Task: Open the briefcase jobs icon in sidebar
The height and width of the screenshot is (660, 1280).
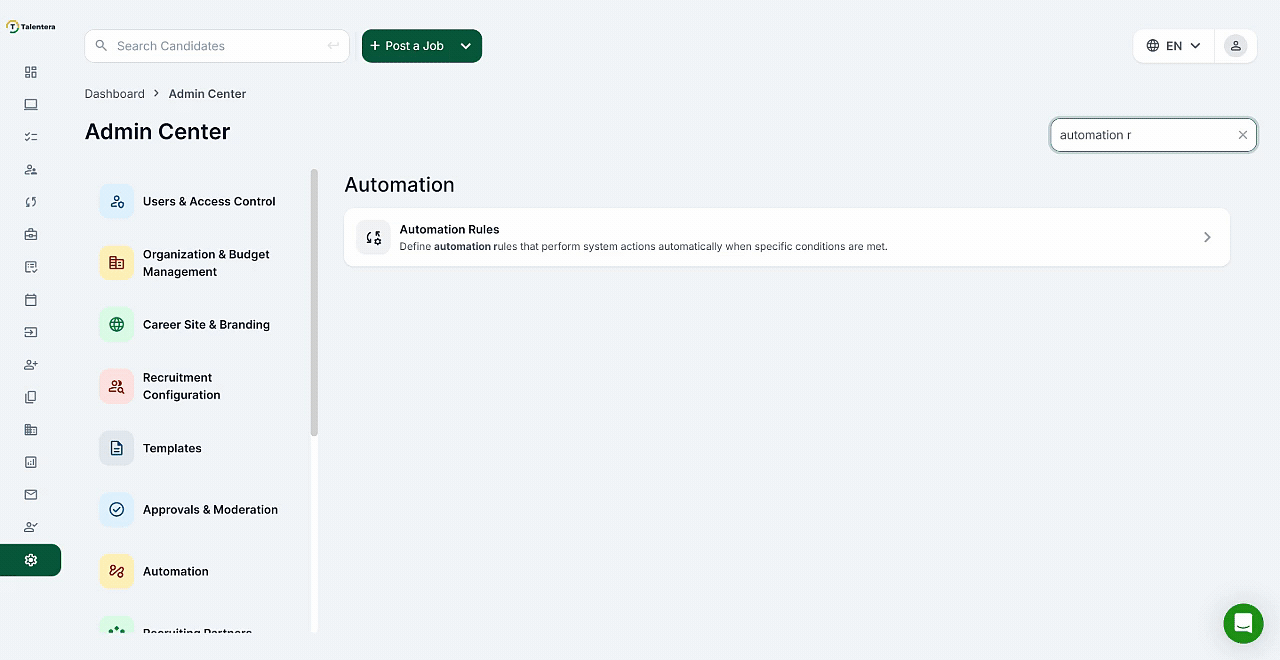Action: coord(31,234)
